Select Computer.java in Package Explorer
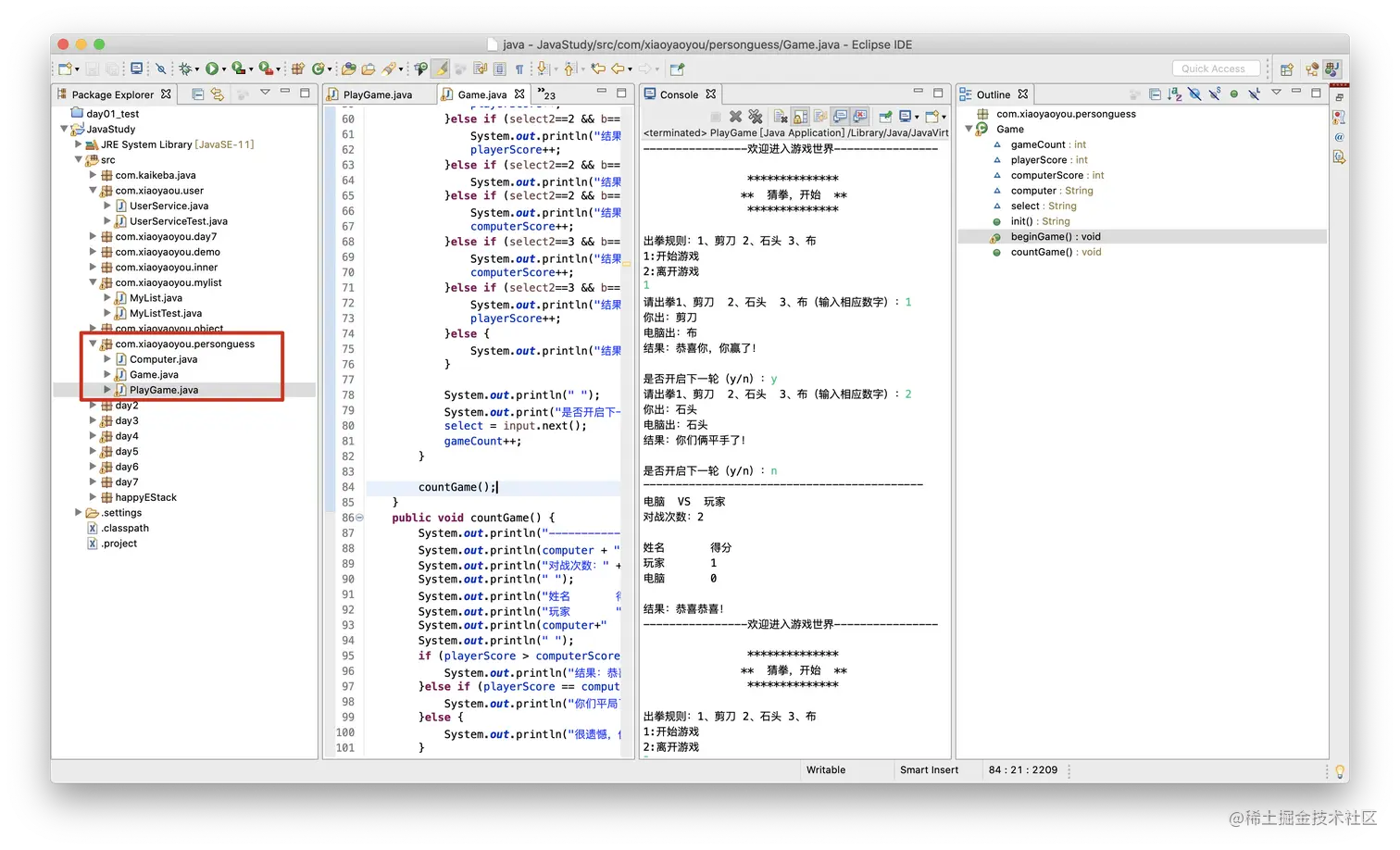The width and height of the screenshot is (1400, 850). 163,359
